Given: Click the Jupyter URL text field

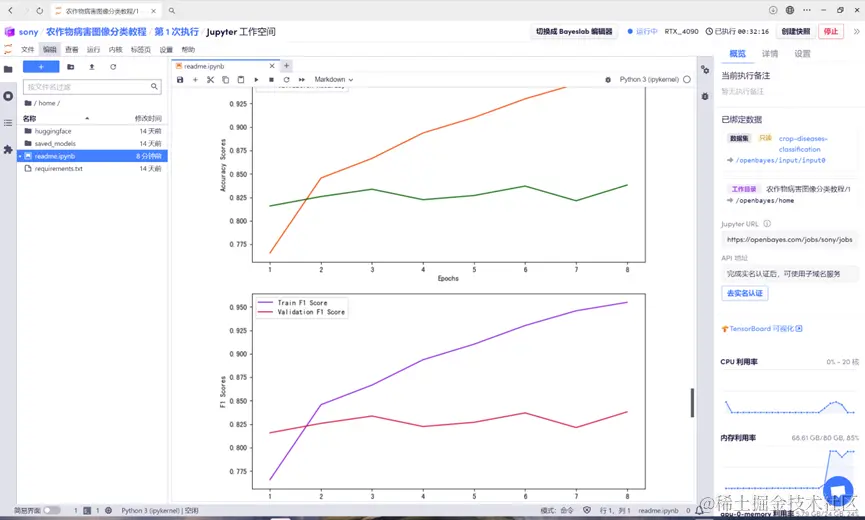Looking at the screenshot, I should (x=789, y=239).
